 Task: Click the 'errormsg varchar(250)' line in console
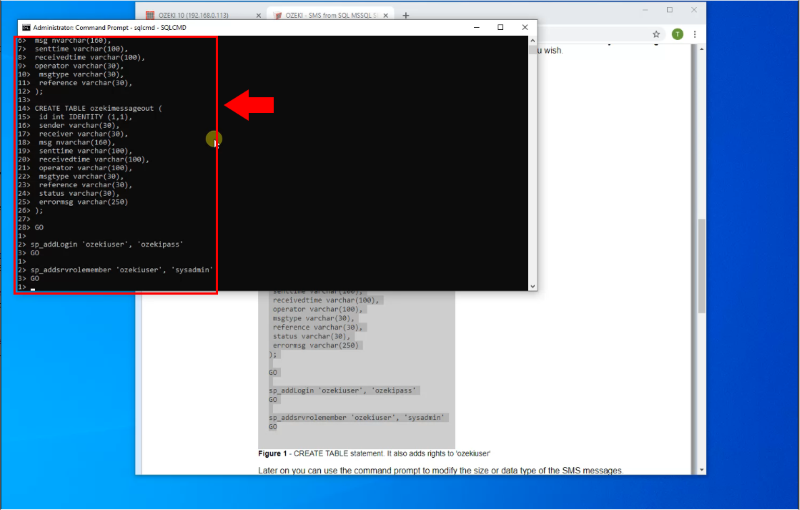click(84, 202)
